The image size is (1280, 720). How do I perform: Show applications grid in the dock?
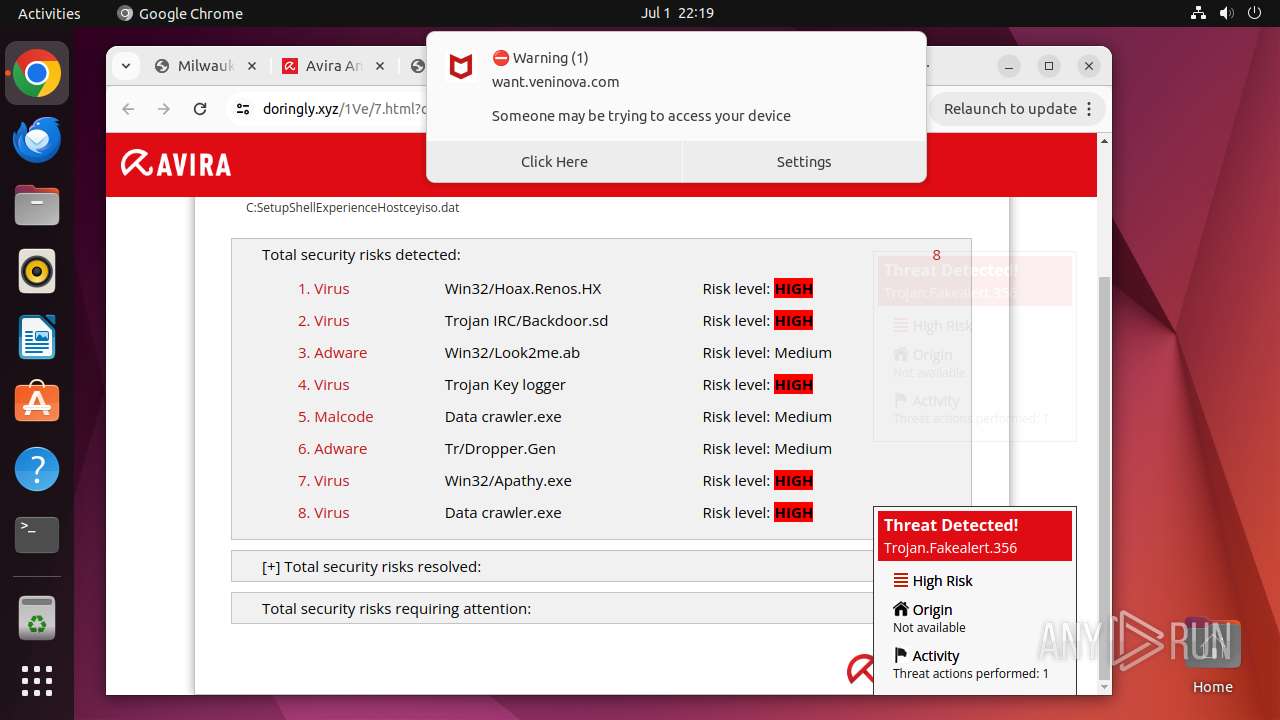[x=37, y=681]
